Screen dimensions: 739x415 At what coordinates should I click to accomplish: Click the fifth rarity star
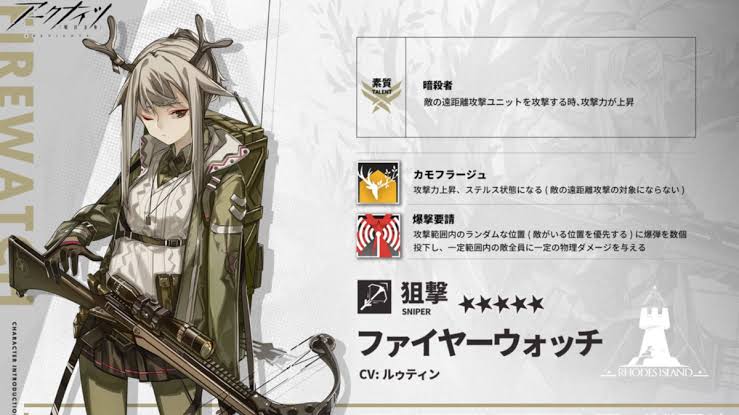click(535, 304)
